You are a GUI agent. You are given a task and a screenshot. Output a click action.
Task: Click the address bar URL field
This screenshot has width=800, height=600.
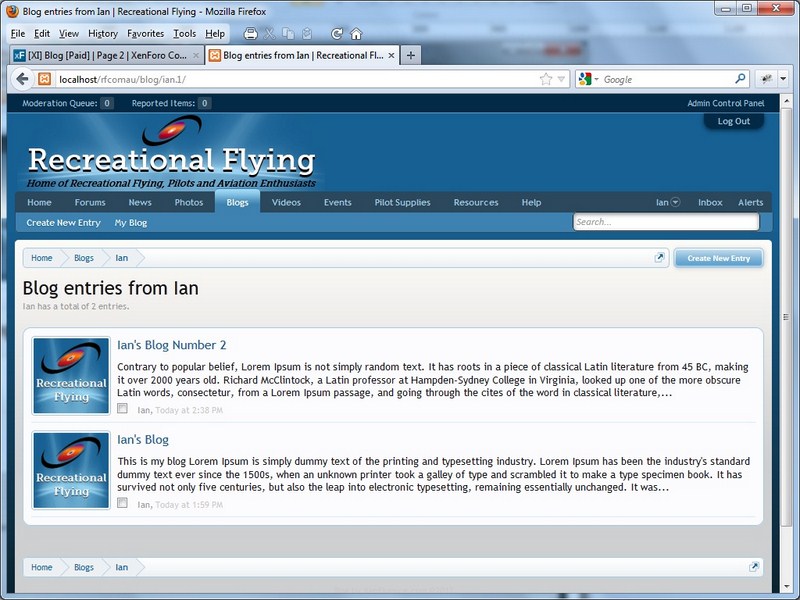[x=298, y=79]
